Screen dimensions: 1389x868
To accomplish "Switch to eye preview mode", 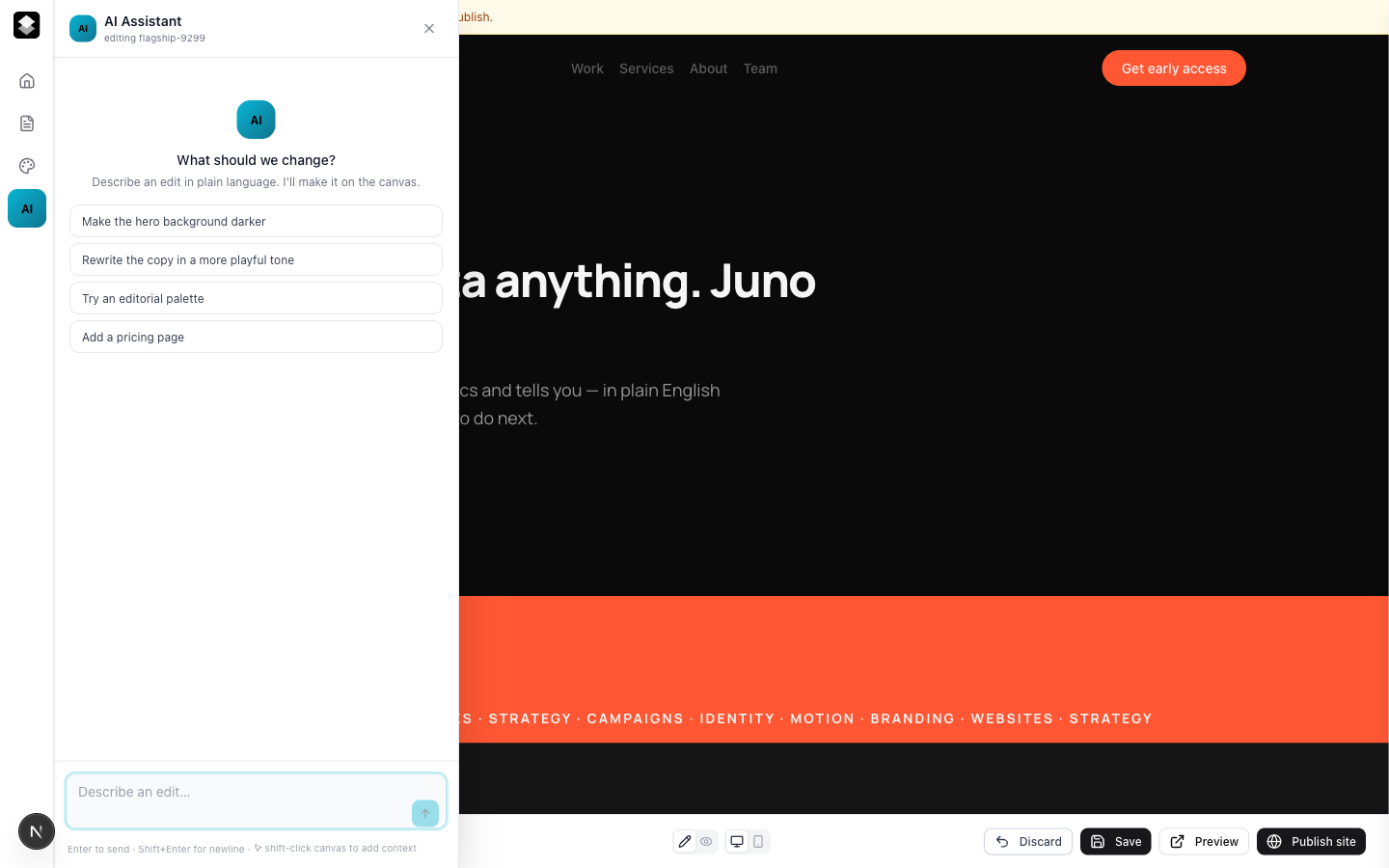I will point(706,841).
